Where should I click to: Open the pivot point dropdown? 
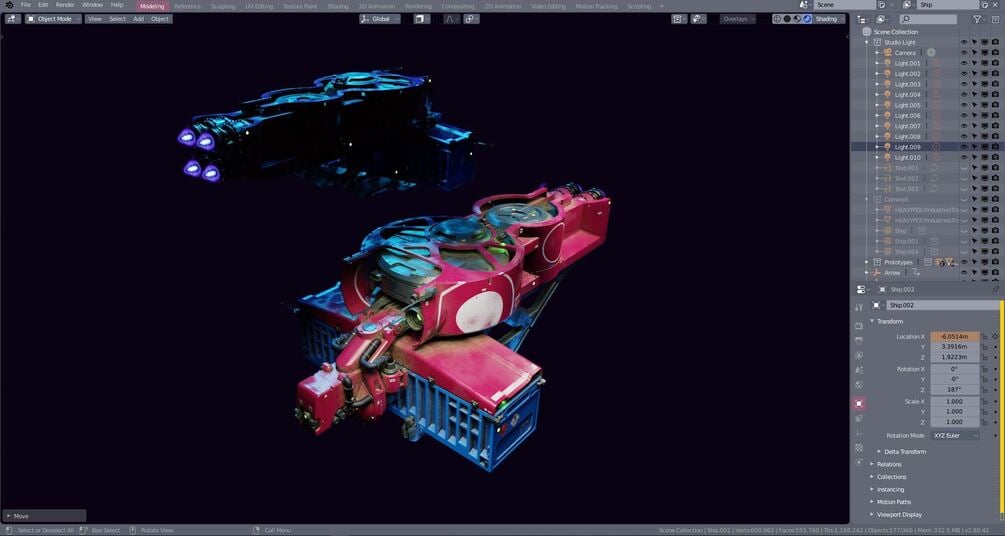click(x=421, y=19)
